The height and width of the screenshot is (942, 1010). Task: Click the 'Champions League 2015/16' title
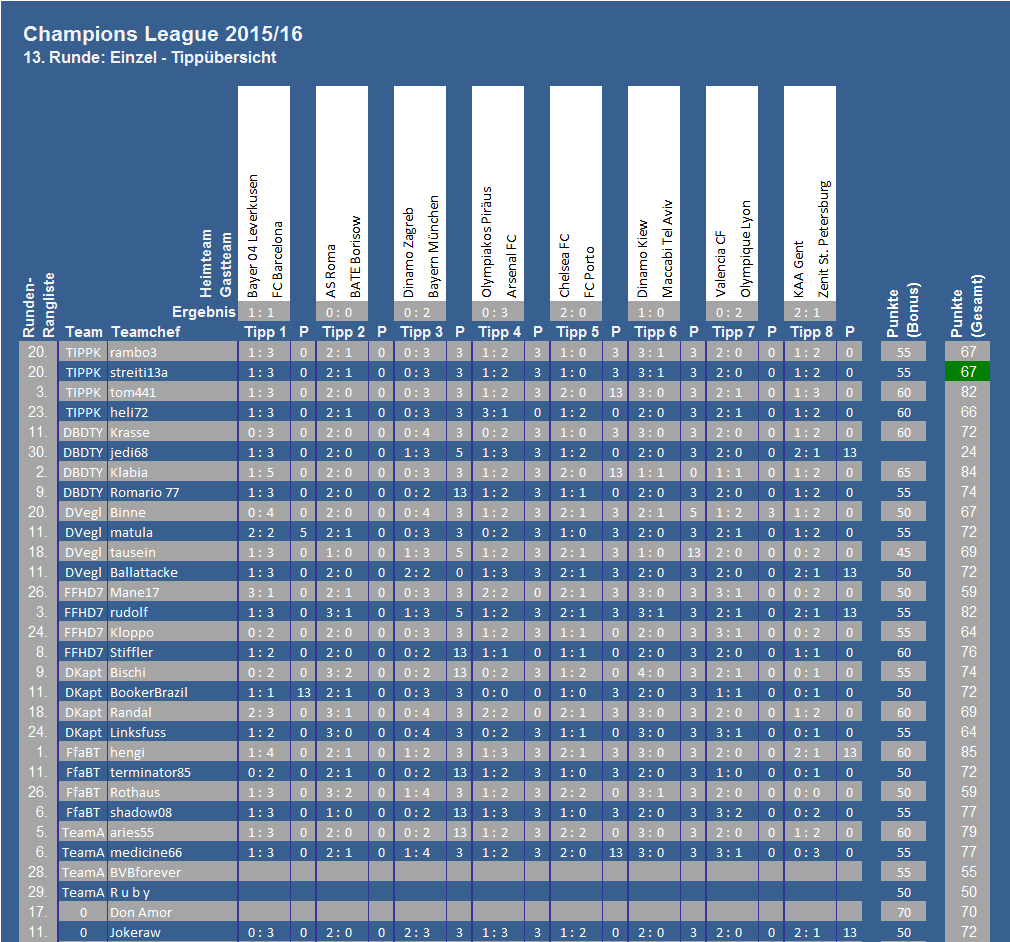pos(163,34)
